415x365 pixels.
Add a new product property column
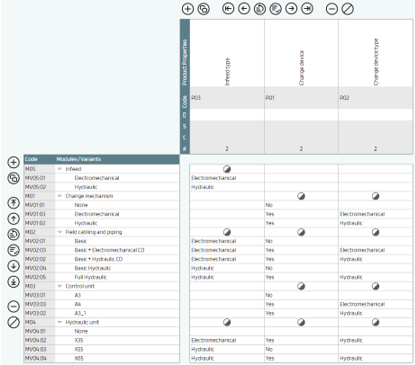(188, 9)
